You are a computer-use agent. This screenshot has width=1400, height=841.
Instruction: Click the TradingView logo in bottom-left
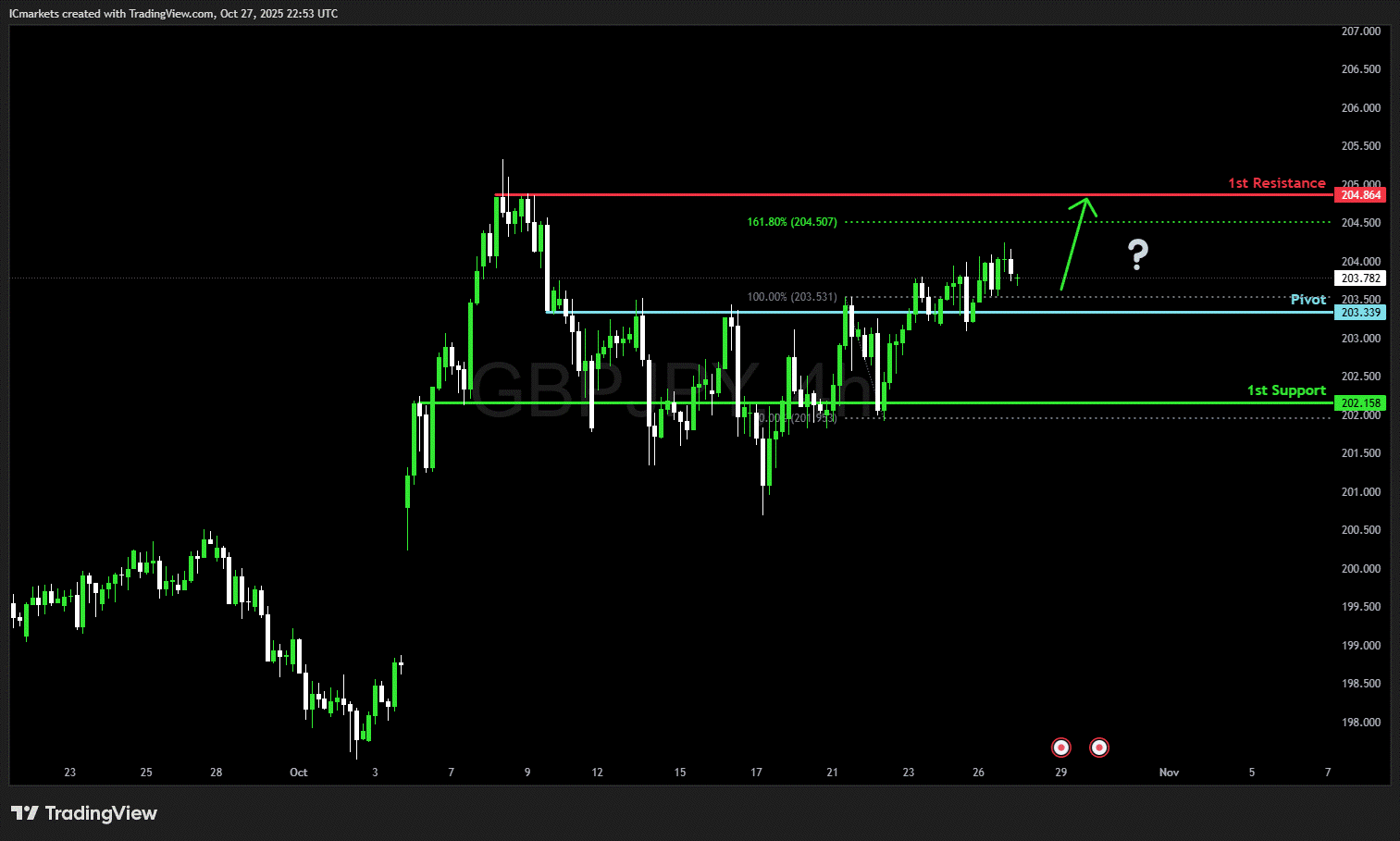(84, 813)
